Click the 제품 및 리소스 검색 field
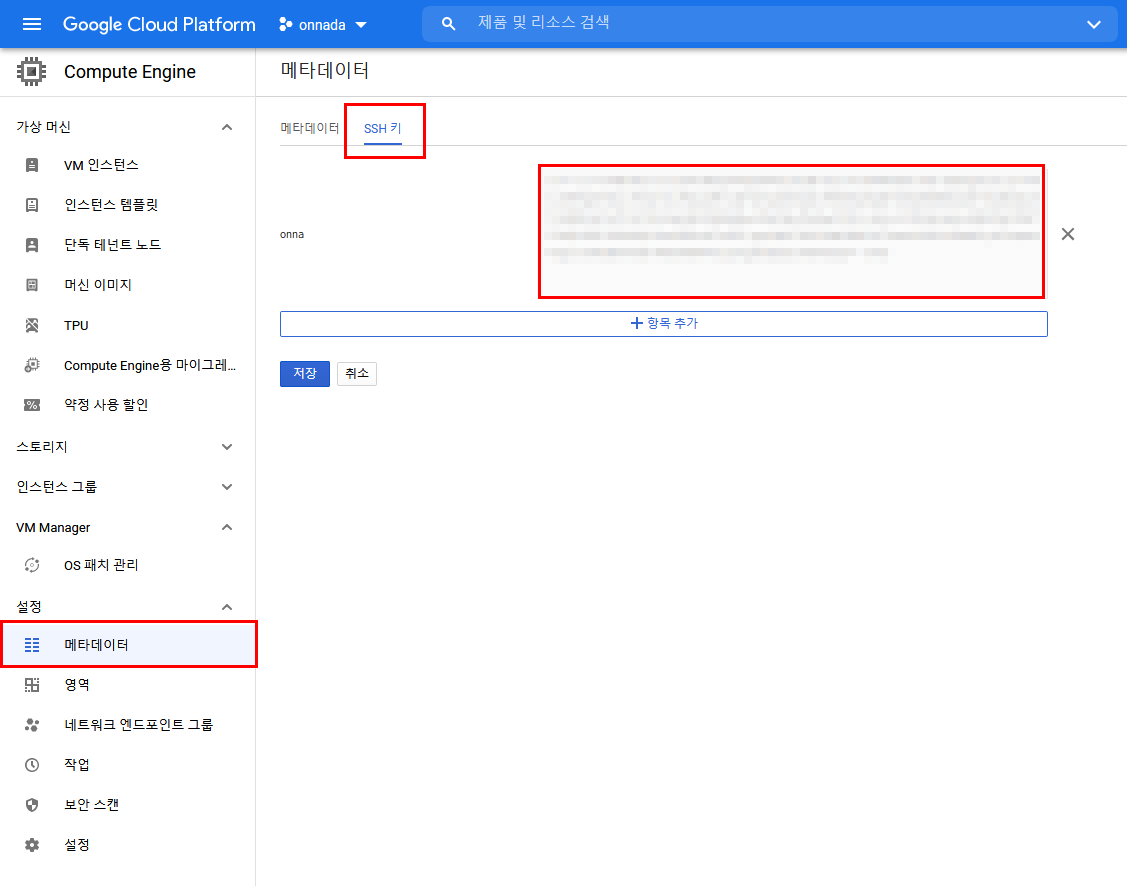The width and height of the screenshot is (1127, 886). point(760,23)
